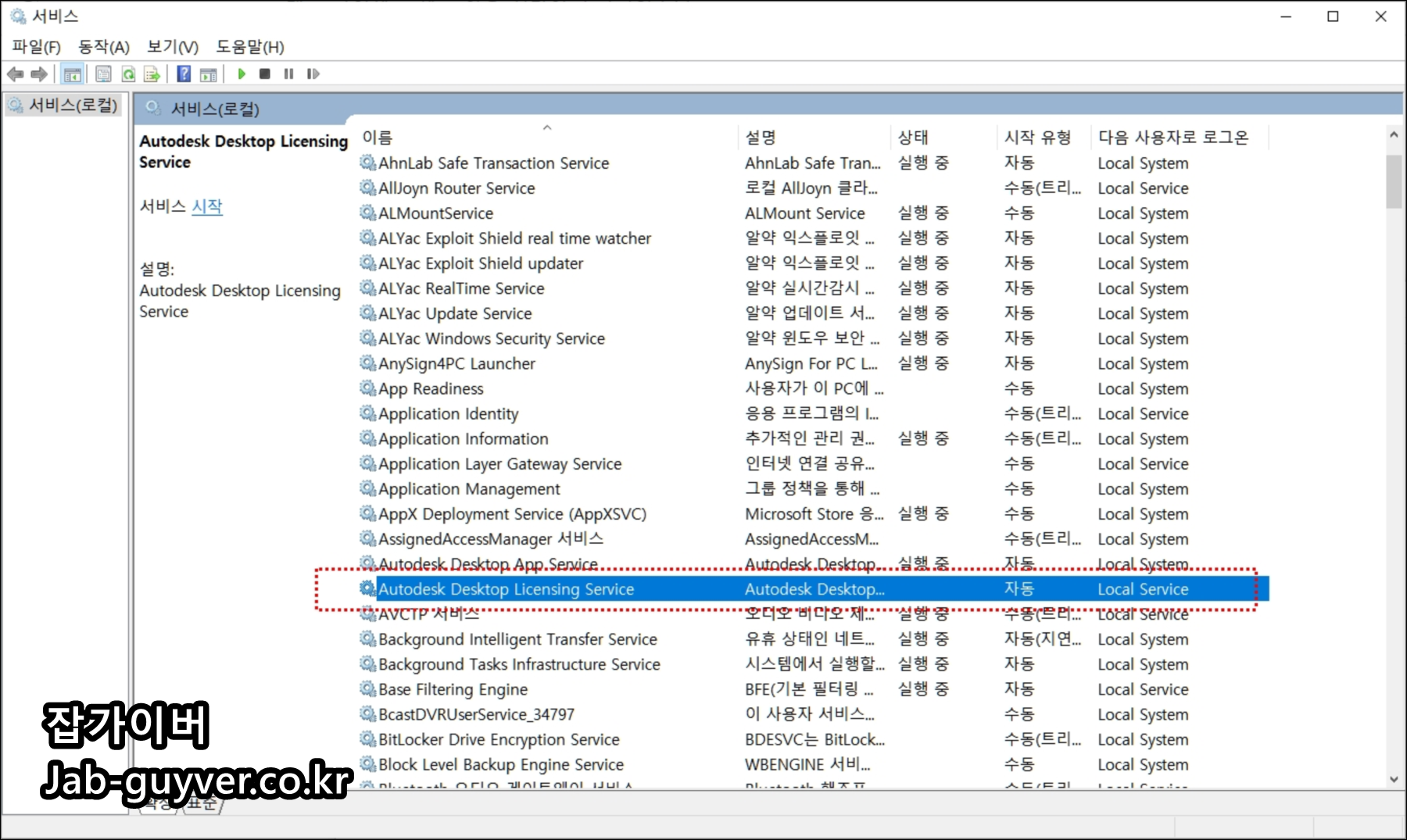Click gear icon beside Base Filtering Engine
This screenshot has width=1407, height=840.
[367, 689]
